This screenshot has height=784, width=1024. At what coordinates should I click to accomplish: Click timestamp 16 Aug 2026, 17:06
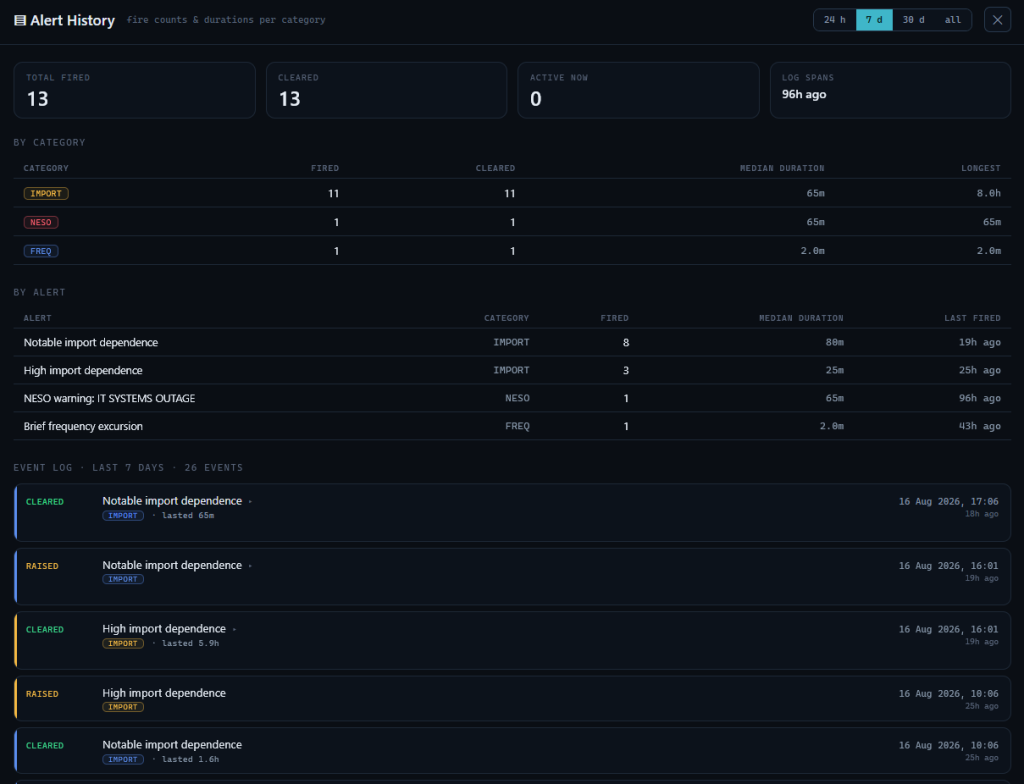pyautogui.click(x=948, y=502)
